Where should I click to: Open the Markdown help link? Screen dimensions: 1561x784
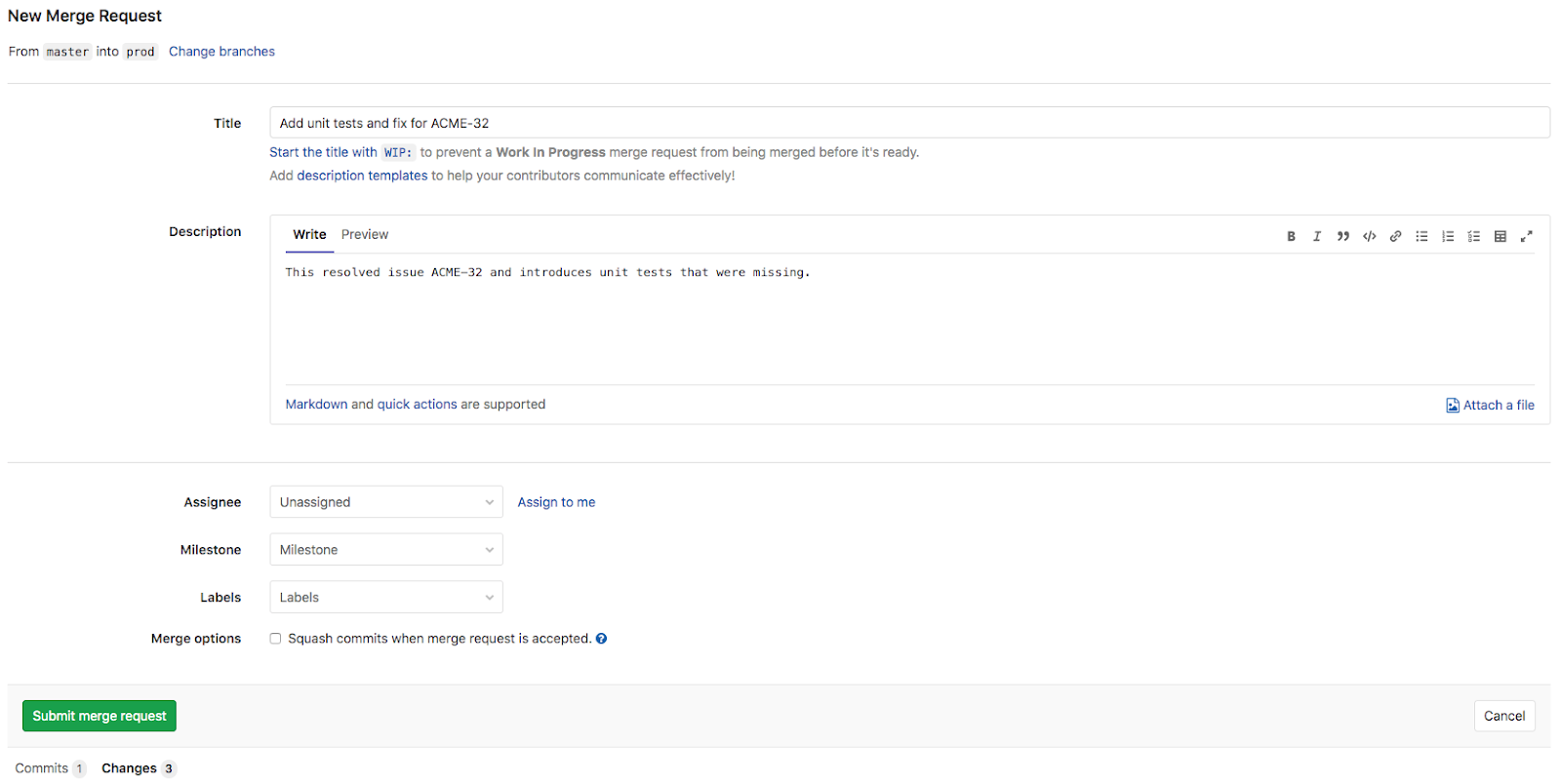point(316,405)
